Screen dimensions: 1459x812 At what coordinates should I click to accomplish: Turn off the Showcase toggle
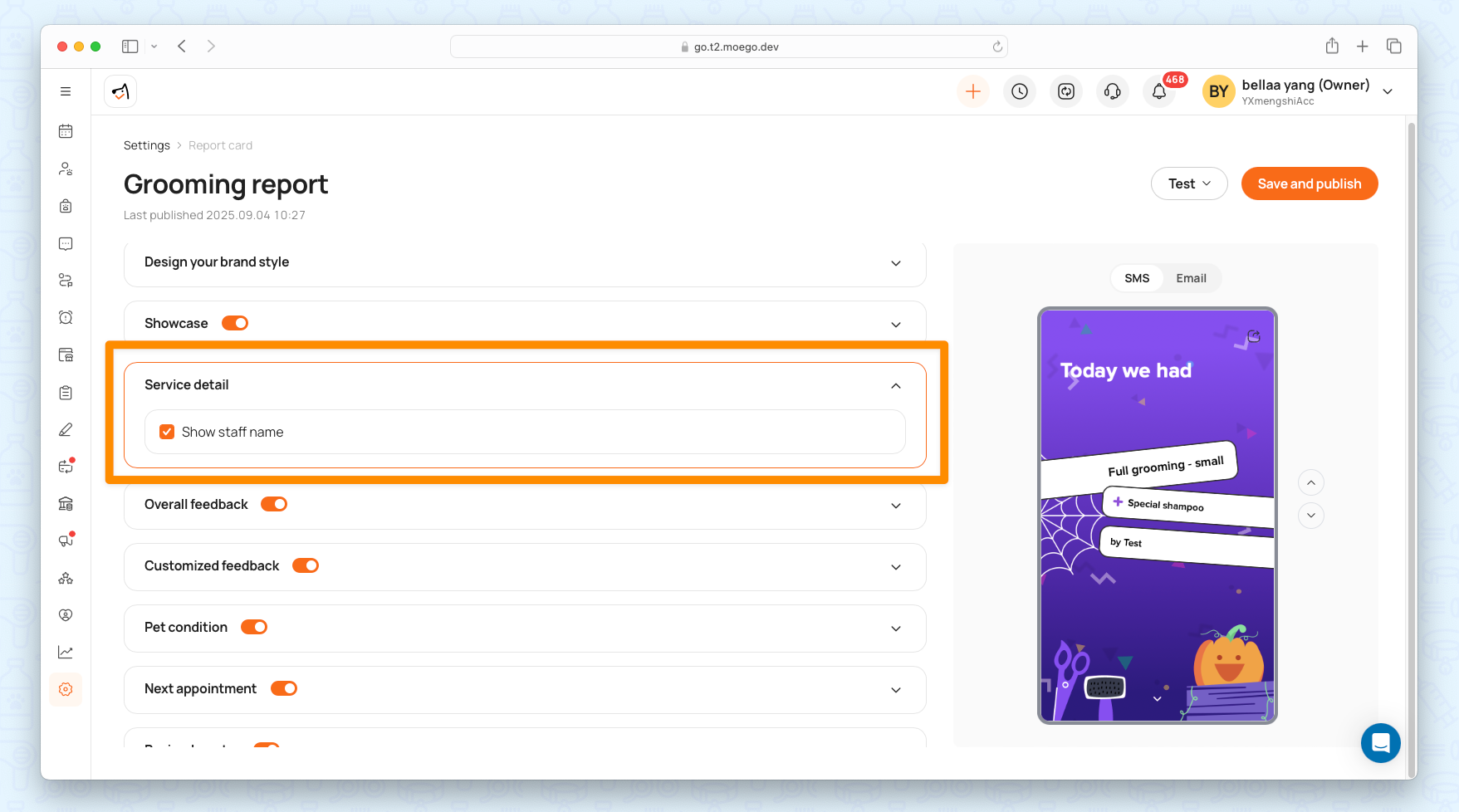[235, 323]
